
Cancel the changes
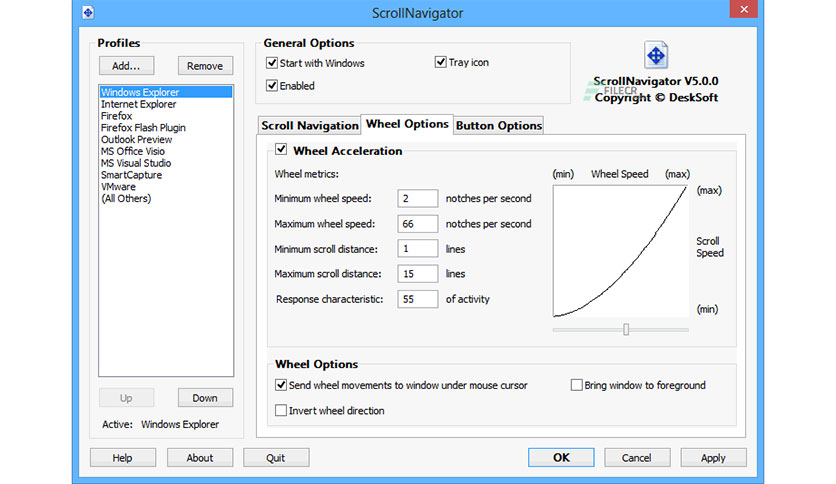[x=637, y=458]
